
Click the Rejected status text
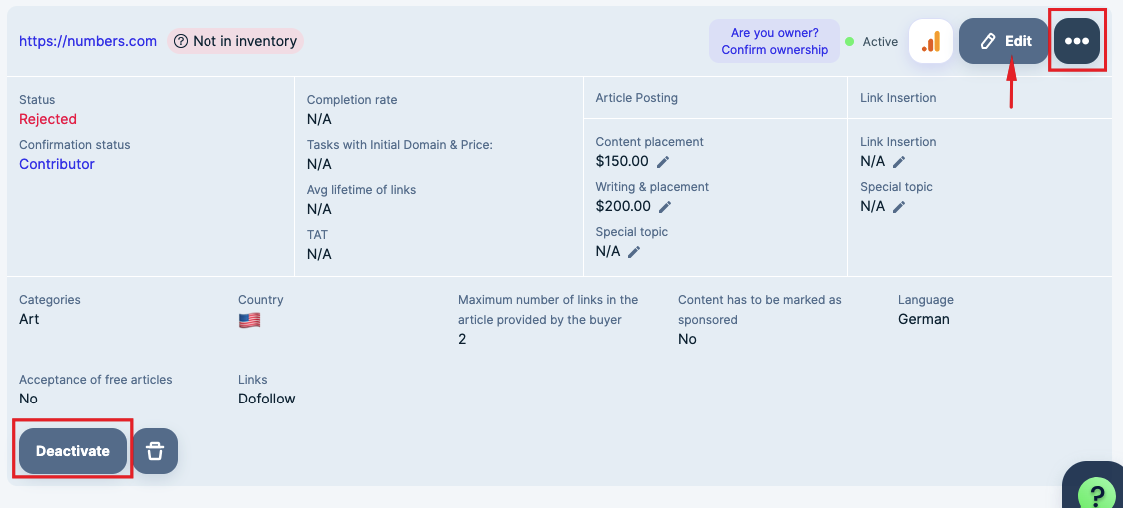48,119
